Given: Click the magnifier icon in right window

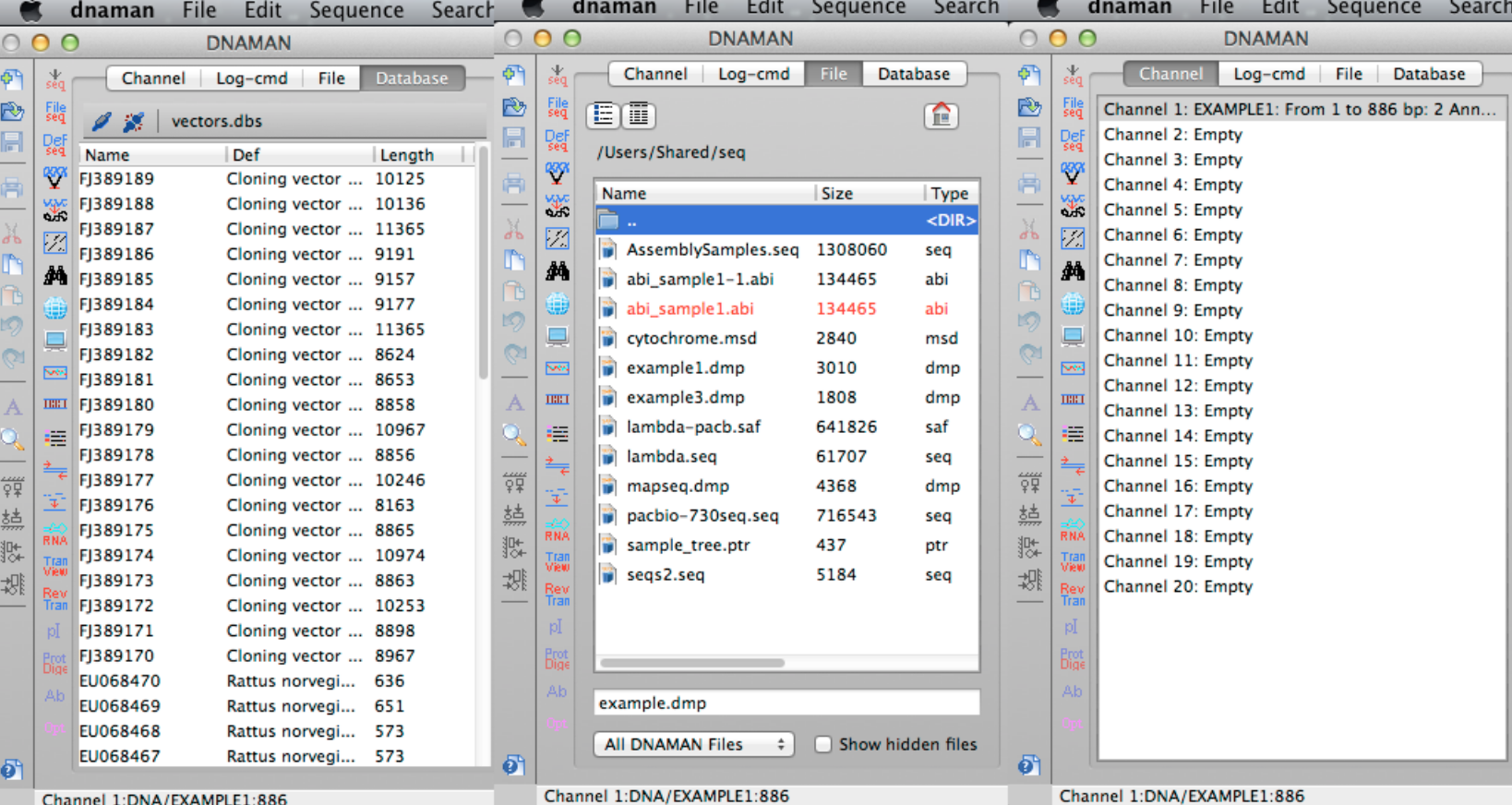Looking at the screenshot, I should coord(1029,434).
